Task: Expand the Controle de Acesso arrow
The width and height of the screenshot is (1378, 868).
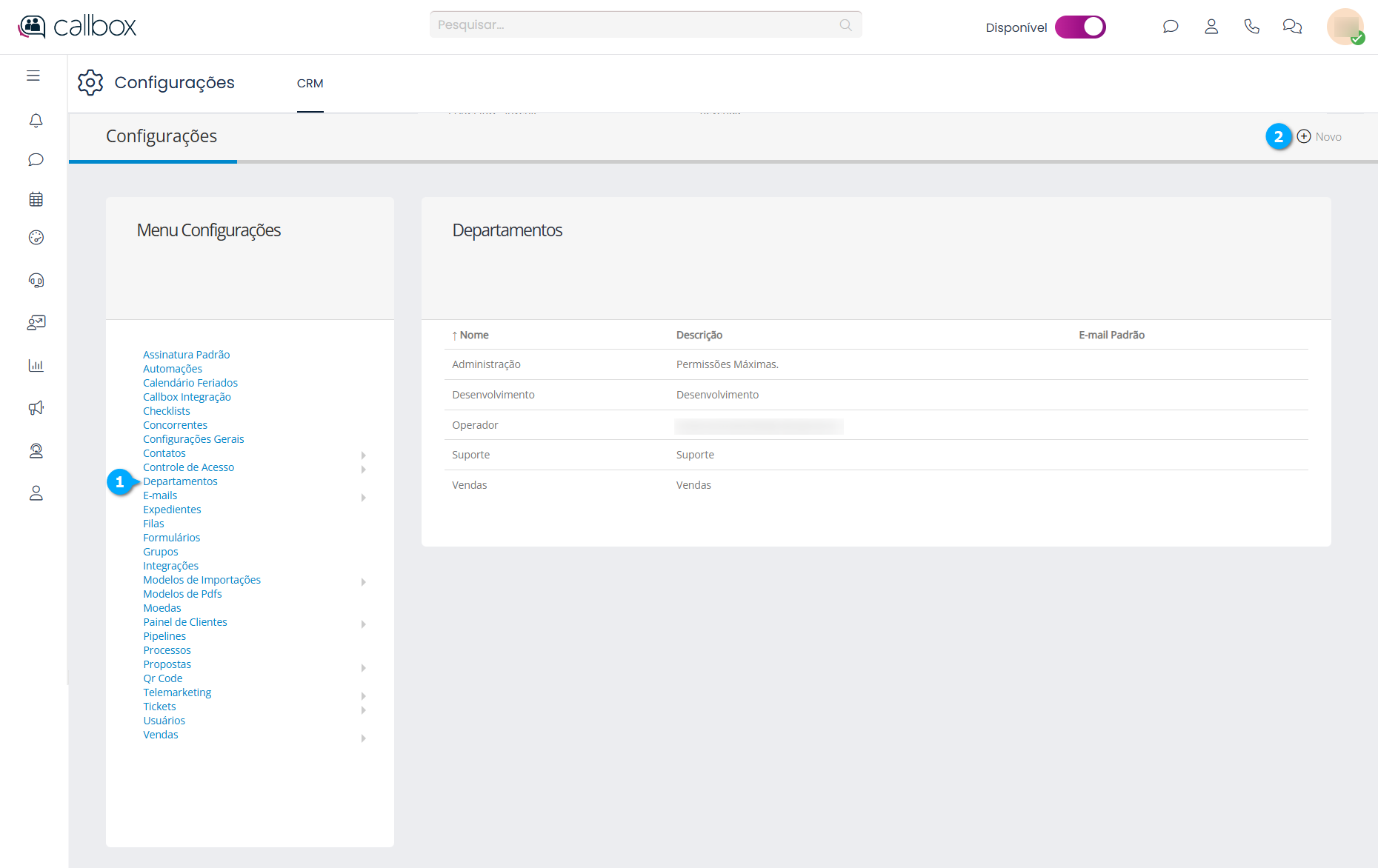Action: (363, 469)
